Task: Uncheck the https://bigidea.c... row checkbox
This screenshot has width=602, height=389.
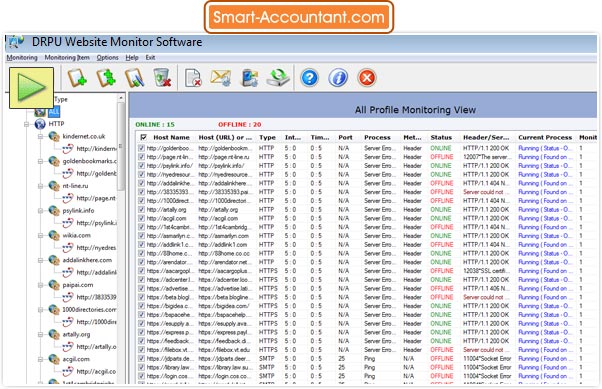Action: coord(142,306)
